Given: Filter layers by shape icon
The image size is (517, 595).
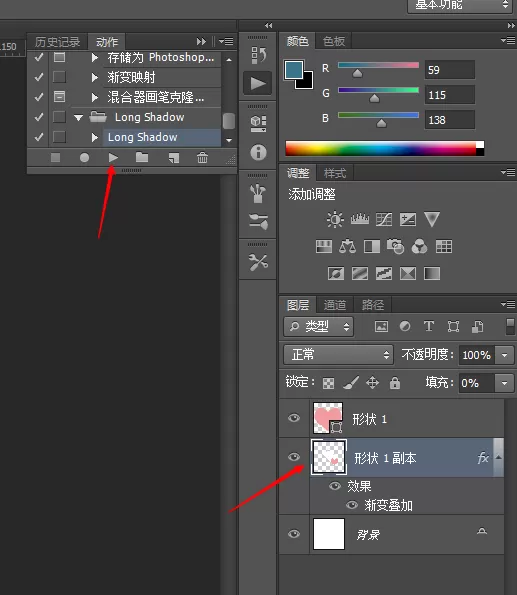Looking at the screenshot, I should click(453, 326).
